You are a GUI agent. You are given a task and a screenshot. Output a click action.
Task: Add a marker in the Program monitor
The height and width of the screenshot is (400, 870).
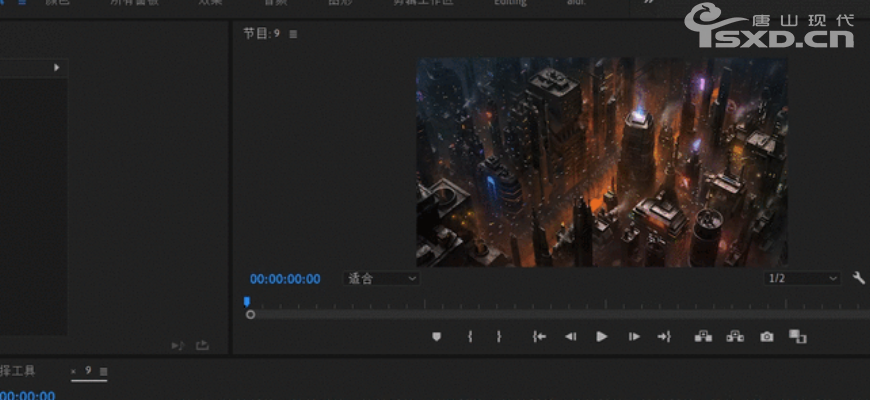click(x=436, y=336)
